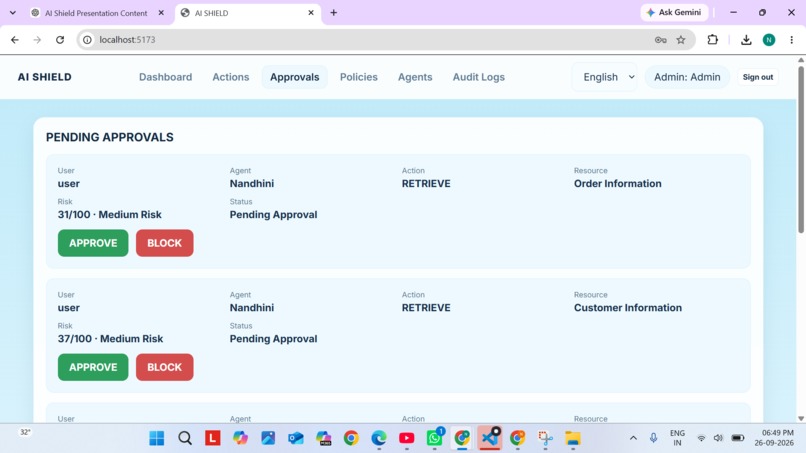This screenshot has width=806, height=453.
Task: Switch to AI Shield Presentation Content tab
Action: 96,13
